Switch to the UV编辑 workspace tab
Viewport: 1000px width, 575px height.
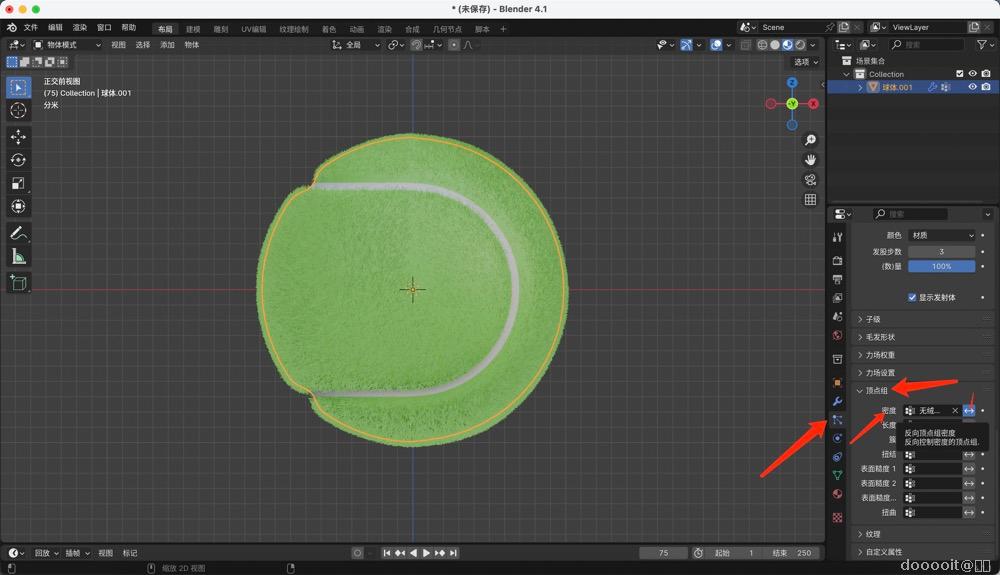[253, 29]
